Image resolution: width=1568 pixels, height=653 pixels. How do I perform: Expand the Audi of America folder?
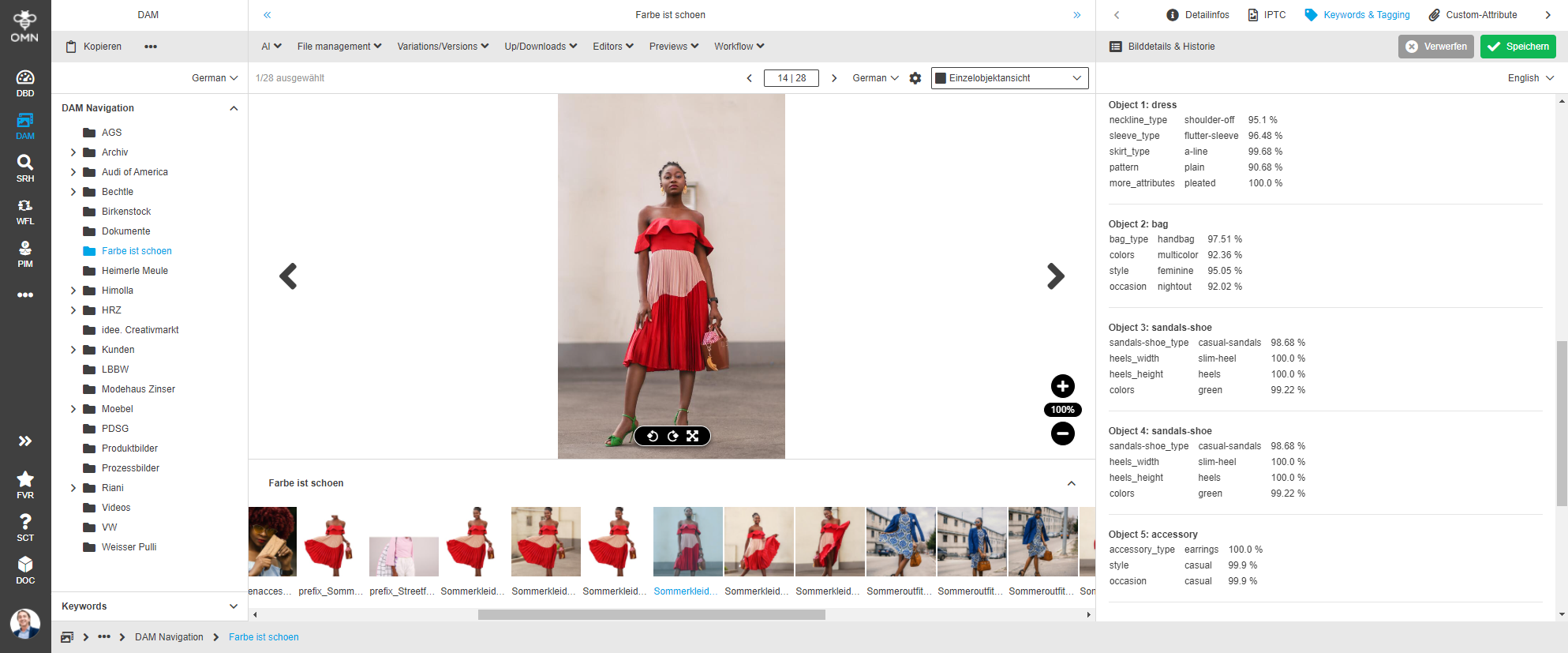[x=73, y=172]
